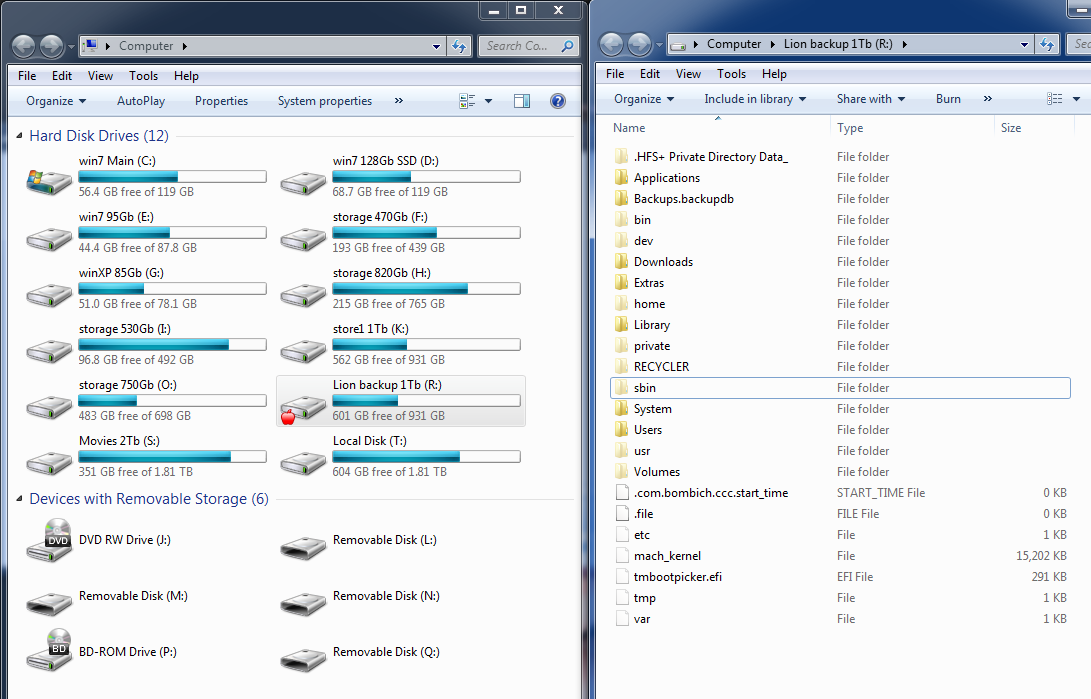Select the Removable Disk (N:) icon
Viewport: 1091px width, 699px height.
[x=303, y=604]
